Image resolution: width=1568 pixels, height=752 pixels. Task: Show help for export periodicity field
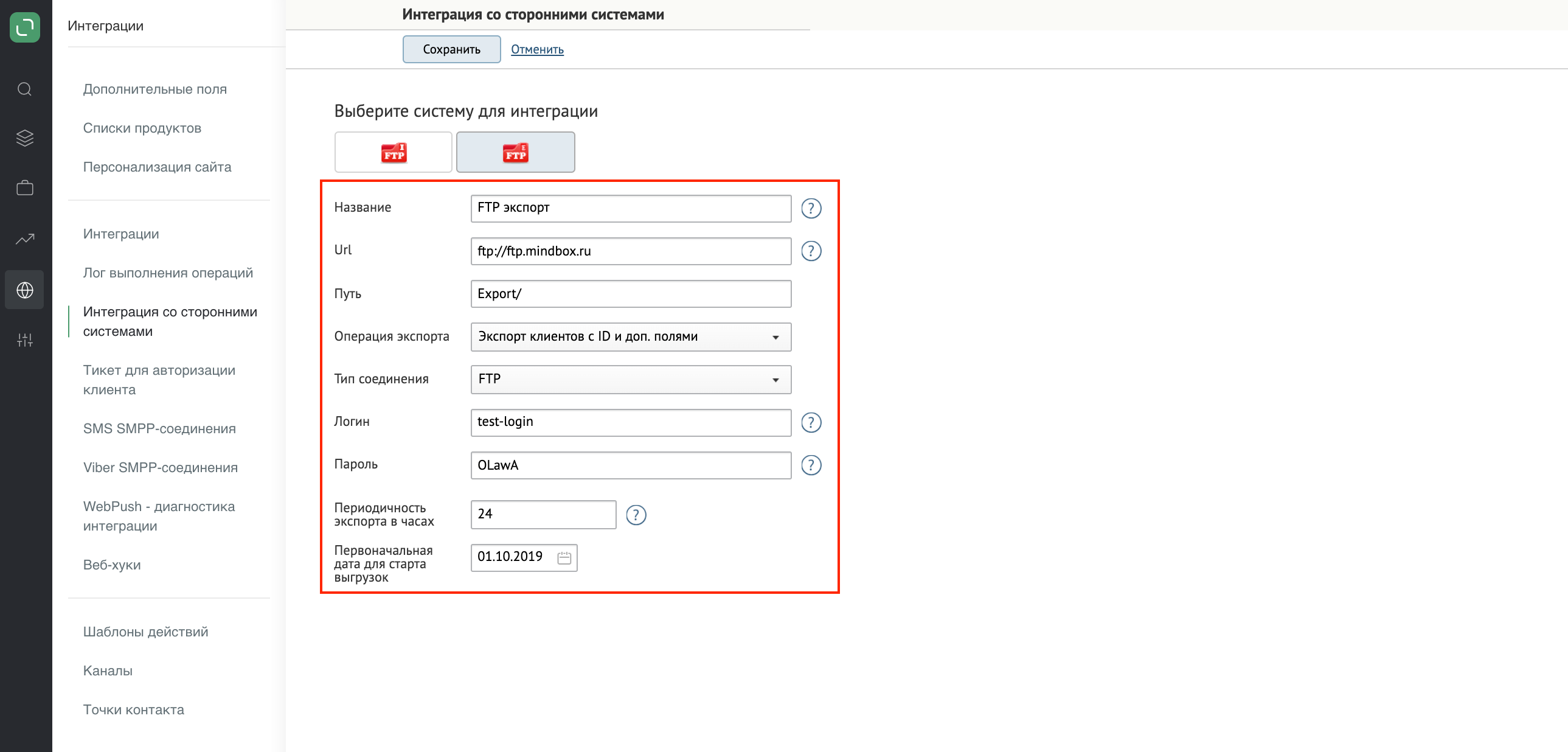(x=636, y=515)
